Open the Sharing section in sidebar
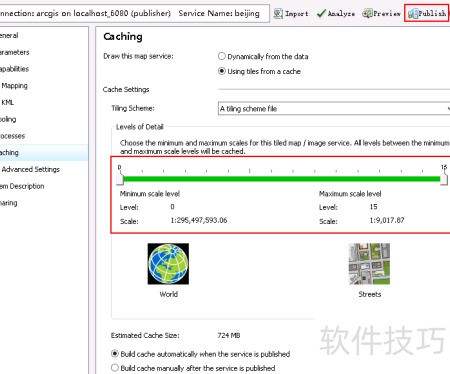The height and width of the screenshot is (374, 450). pos(9,203)
